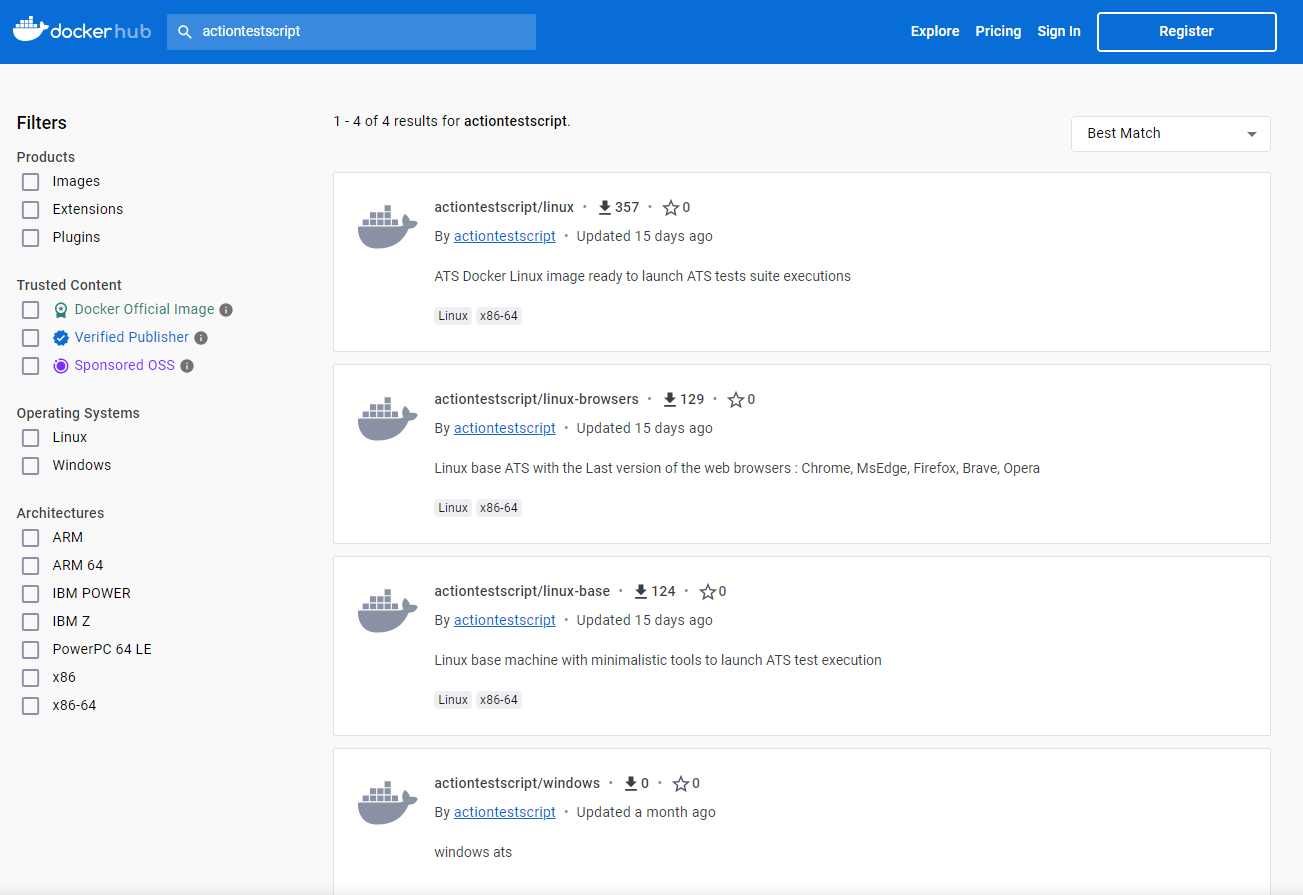Open publisher link under actiontestscript/linux-browsers
The image size is (1303, 895).
505,428
